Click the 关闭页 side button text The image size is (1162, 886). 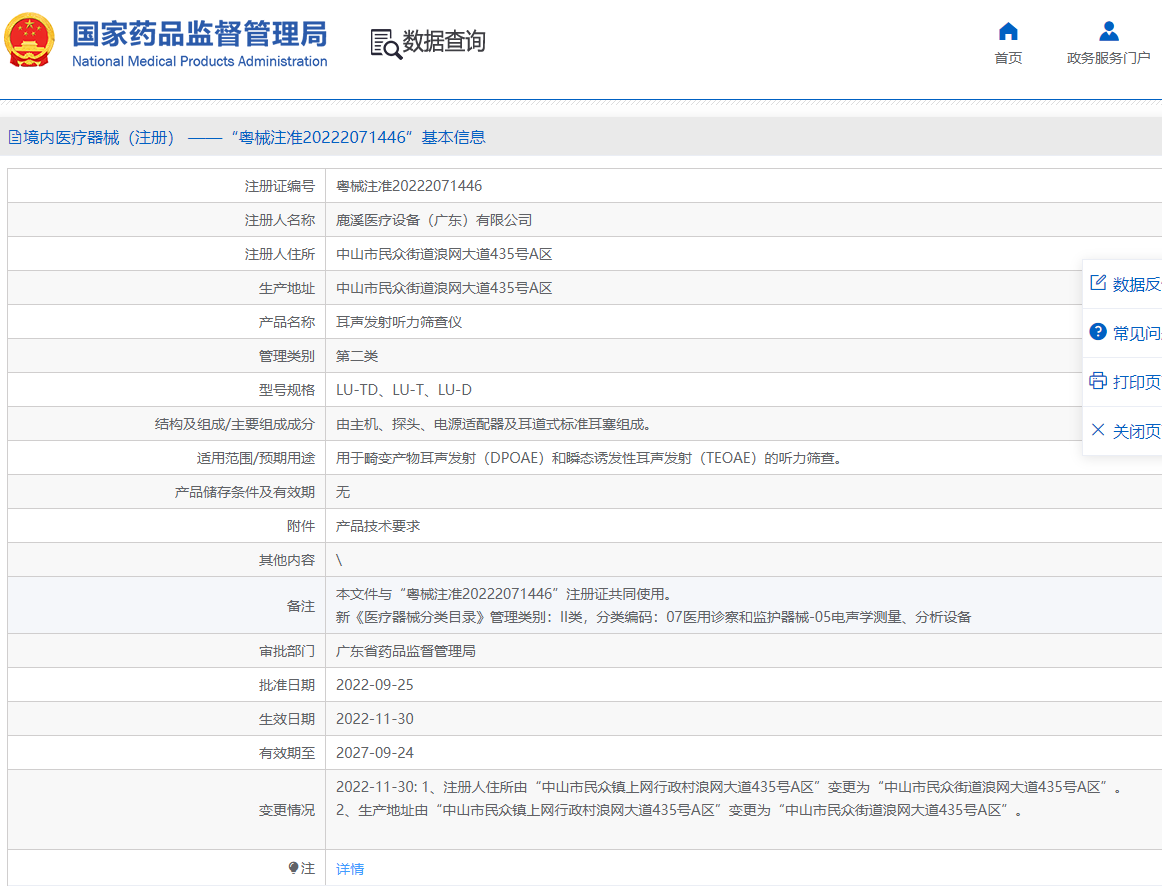(1137, 431)
